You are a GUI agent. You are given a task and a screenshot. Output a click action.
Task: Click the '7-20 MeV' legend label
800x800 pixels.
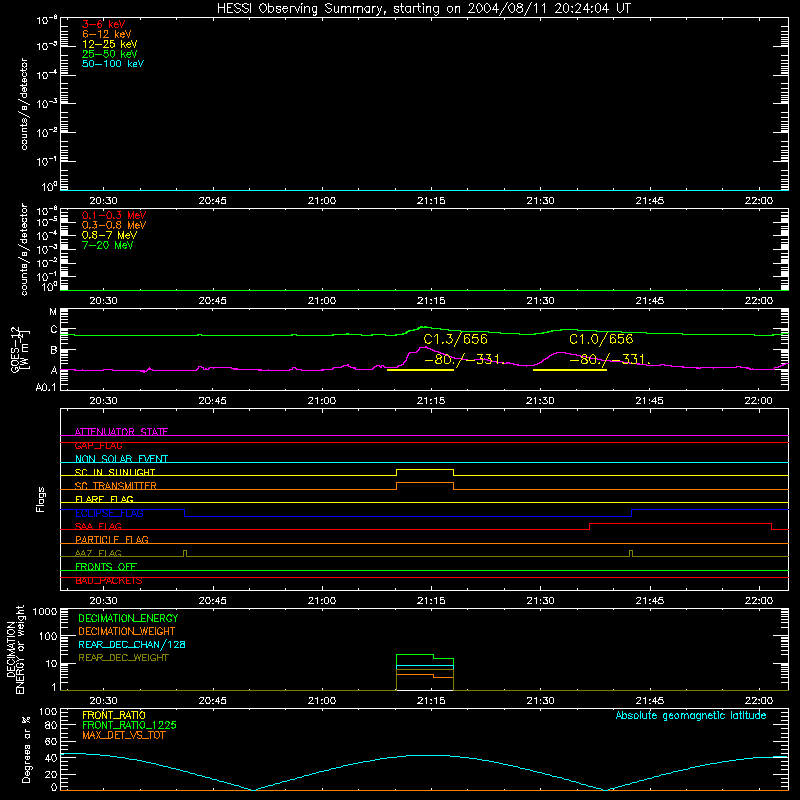click(108, 245)
